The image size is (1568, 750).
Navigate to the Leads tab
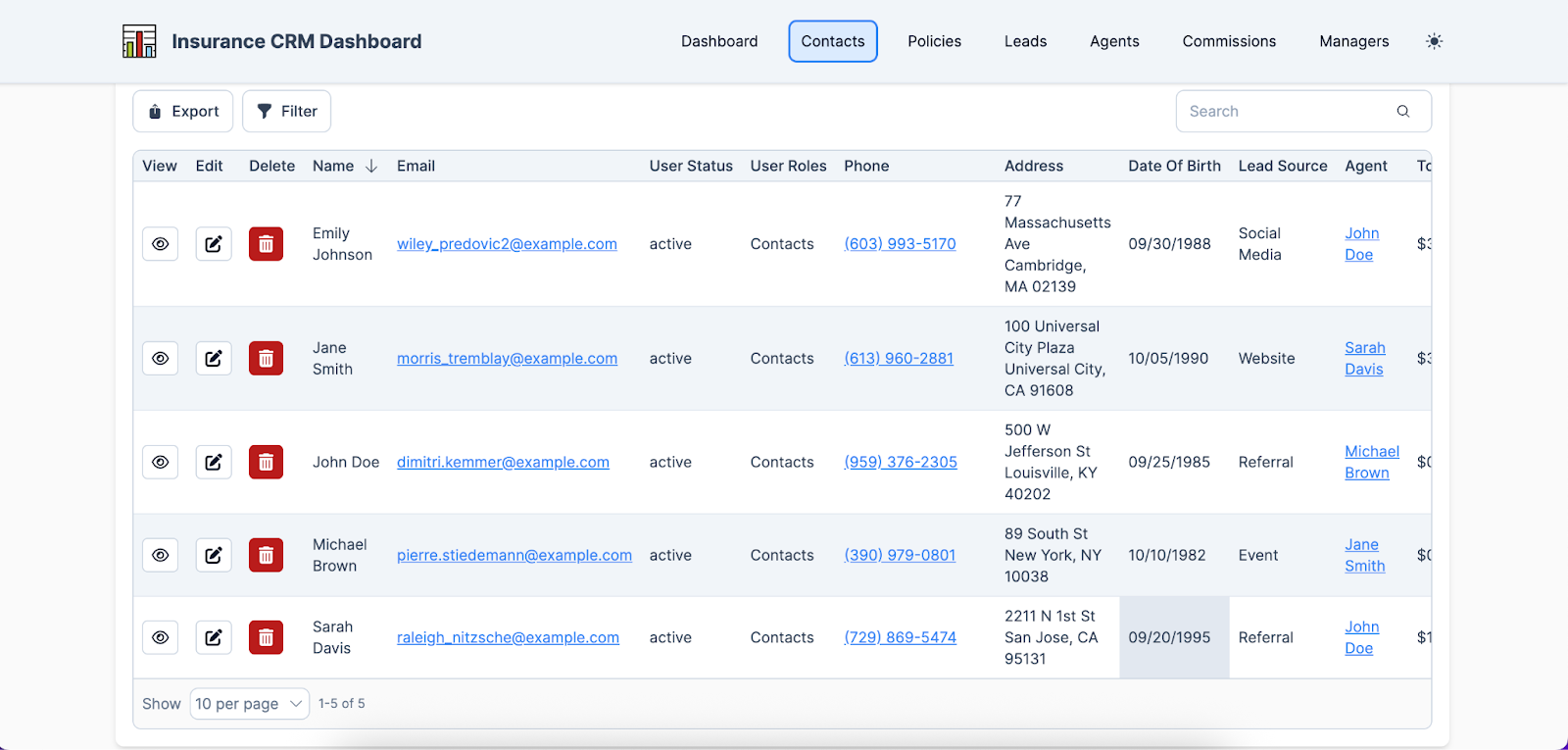1025,41
